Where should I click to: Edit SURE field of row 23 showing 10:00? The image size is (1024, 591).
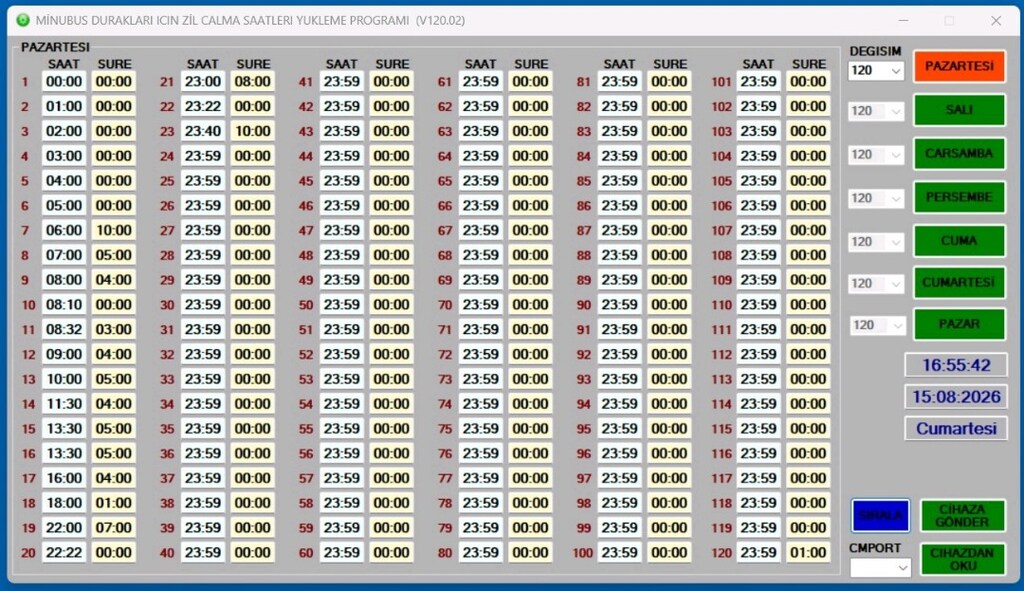[253, 131]
